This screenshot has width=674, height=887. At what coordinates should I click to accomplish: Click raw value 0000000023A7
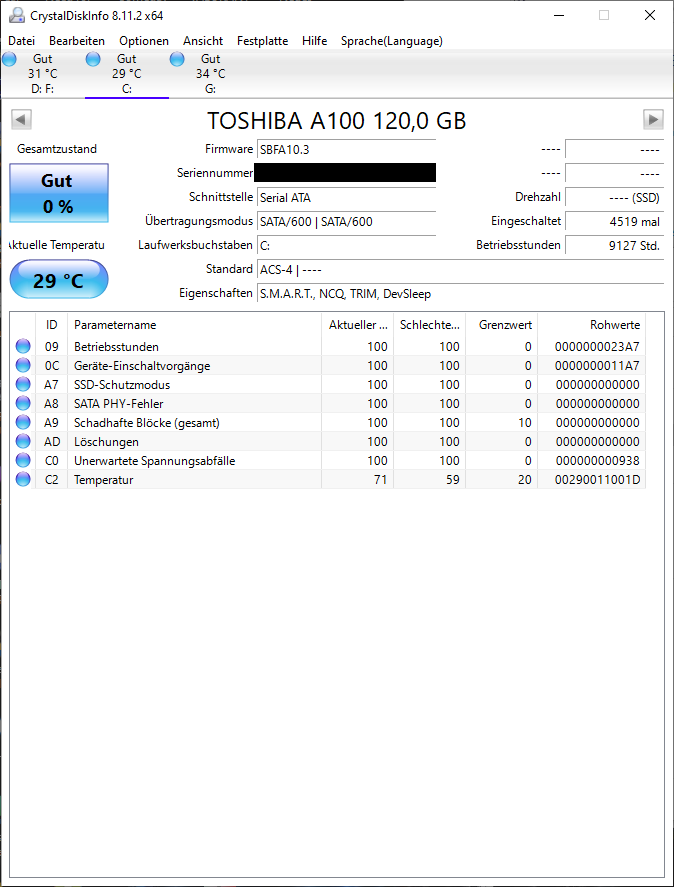(x=597, y=347)
